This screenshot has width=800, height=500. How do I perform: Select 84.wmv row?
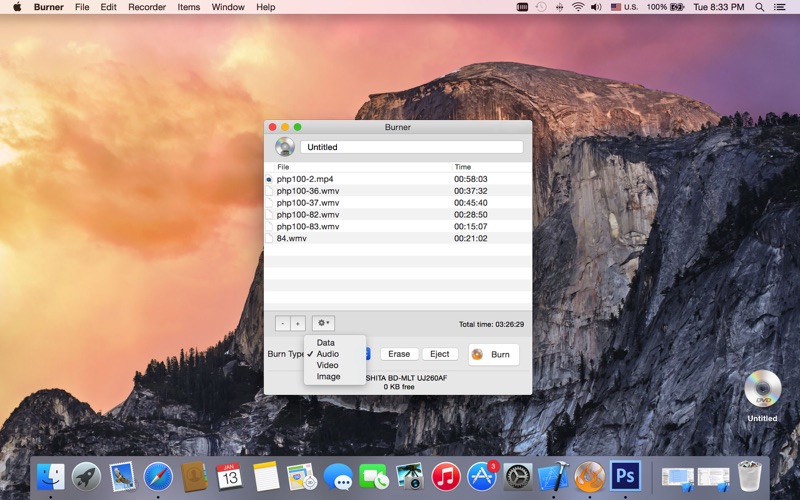pyautogui.click(x=398, y=238)
